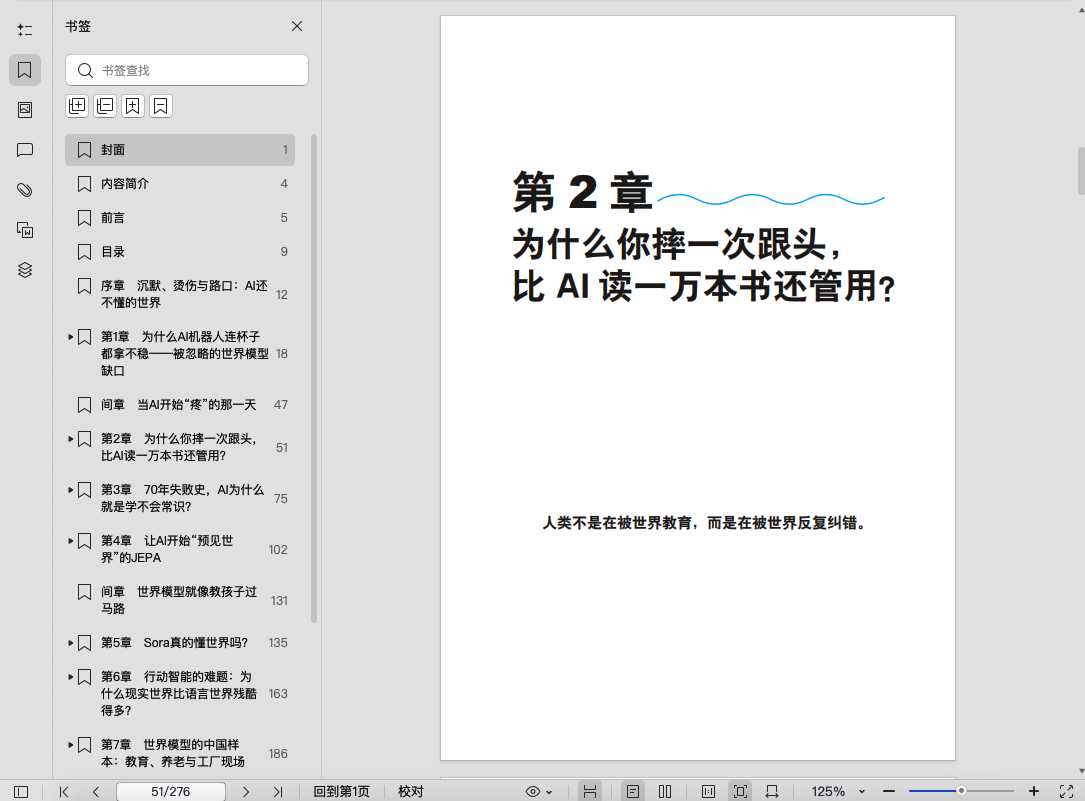
Task: Expand the 第6章 bookmark
Action: (x=71, y=676)
